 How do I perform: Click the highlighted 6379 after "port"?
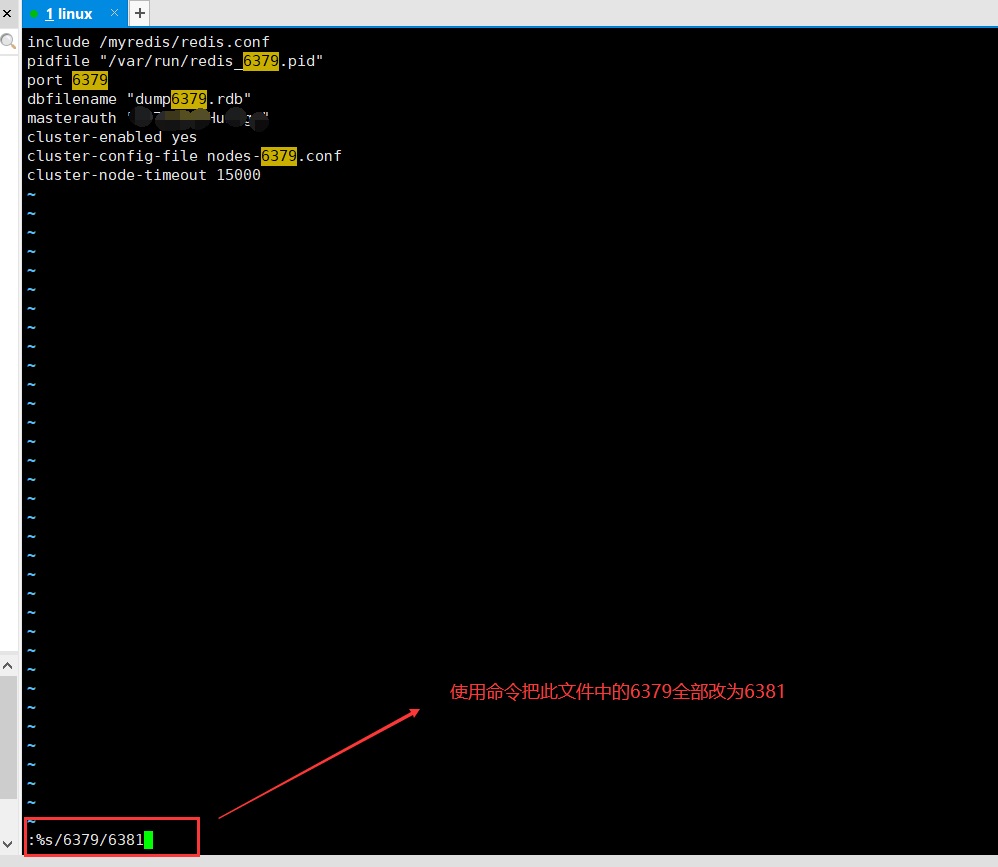(x=90, y=80)
